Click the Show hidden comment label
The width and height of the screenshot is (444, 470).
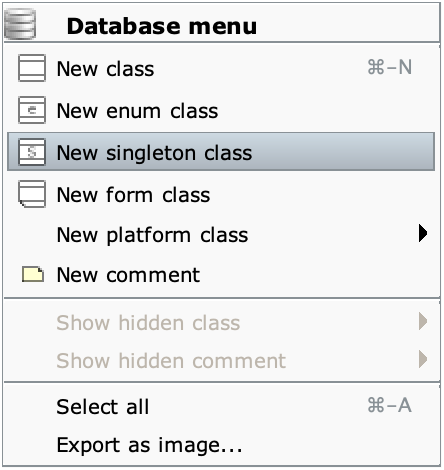click(x=171, y=360)
